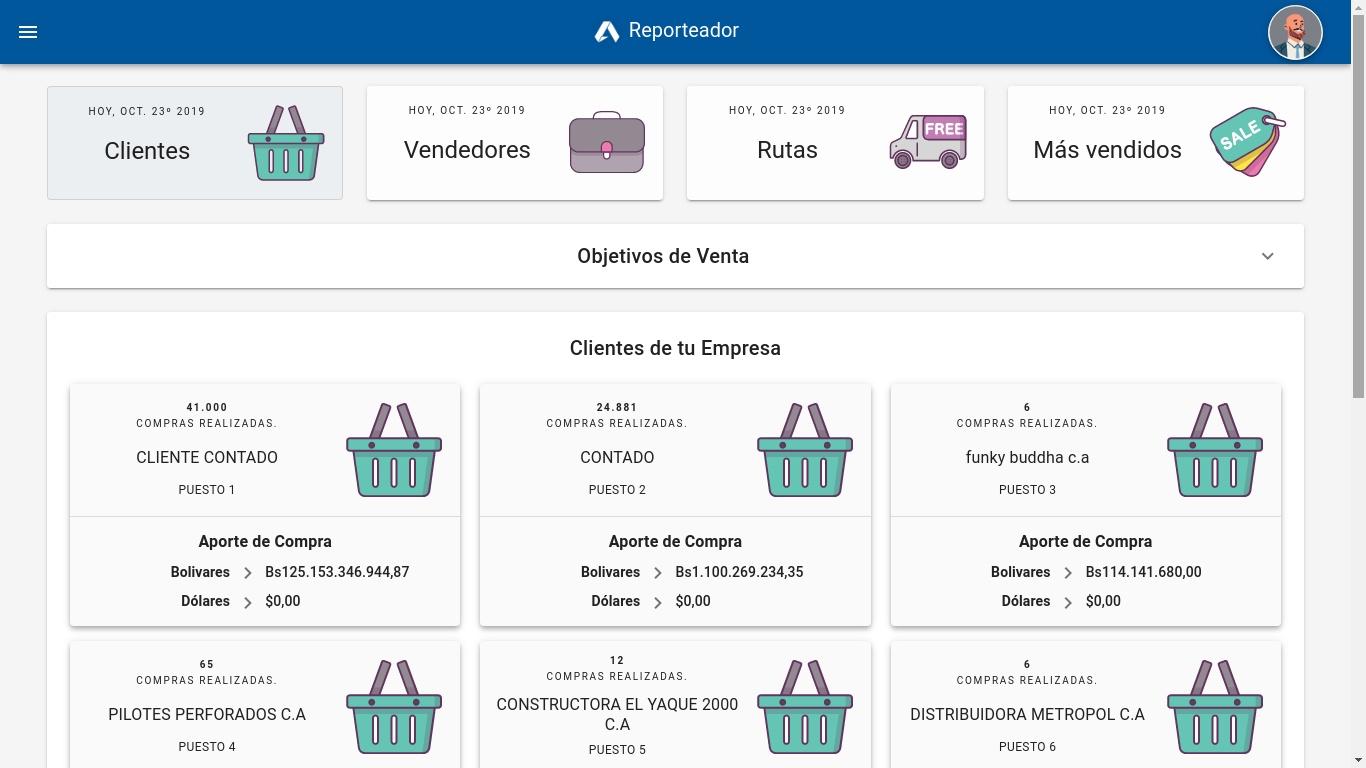This screenshot has width=1366, height=768.
Task: Click basket icon of CONTADO puesto 2 card
Action: tap(805, 450)
